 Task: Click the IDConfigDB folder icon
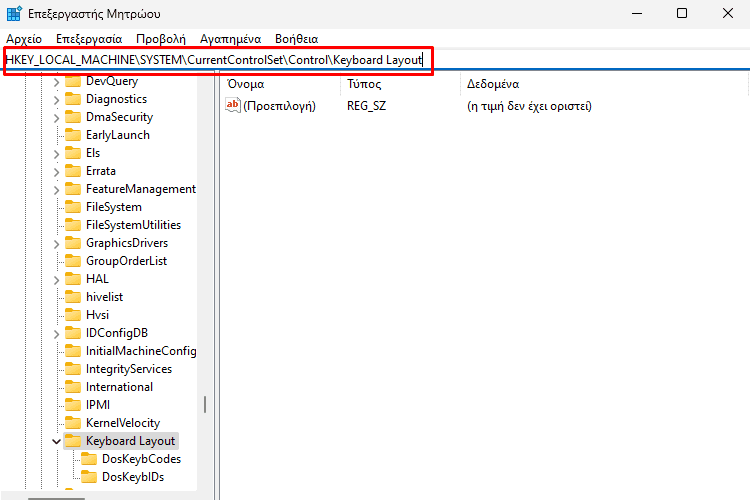click(73, 333)
